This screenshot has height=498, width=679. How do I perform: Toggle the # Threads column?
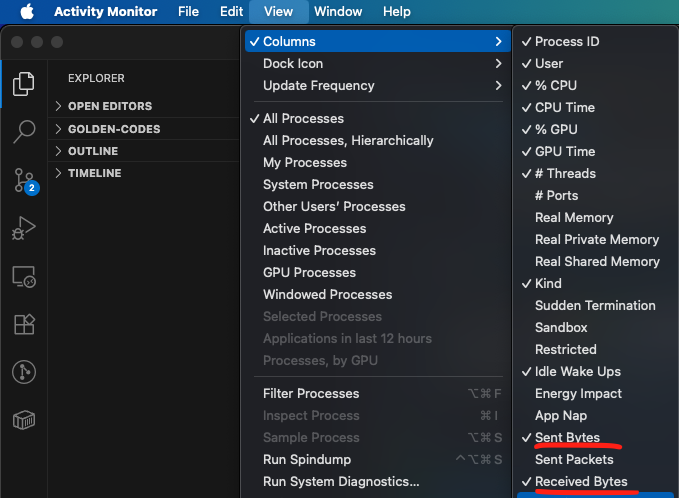tap(595, 174)
